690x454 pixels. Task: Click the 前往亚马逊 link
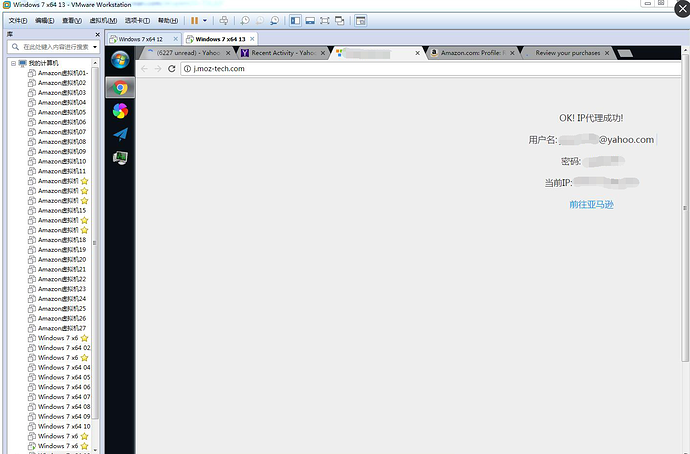[590, 204]
